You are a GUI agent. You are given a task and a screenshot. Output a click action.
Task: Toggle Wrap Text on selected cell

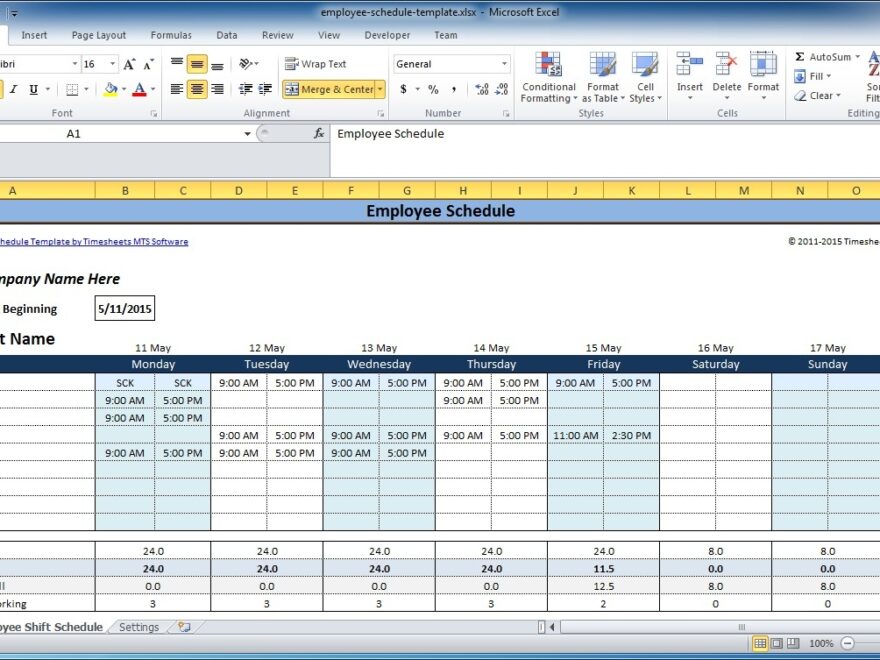pyautogui.click(x=315, y=64)
